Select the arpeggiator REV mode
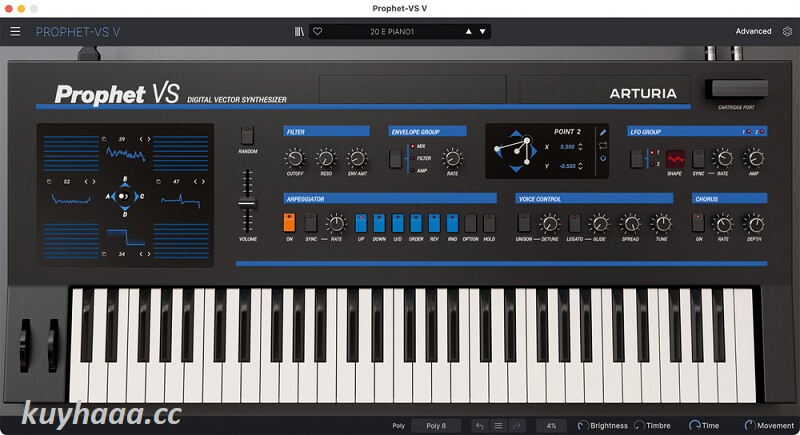 click(434, 223)
